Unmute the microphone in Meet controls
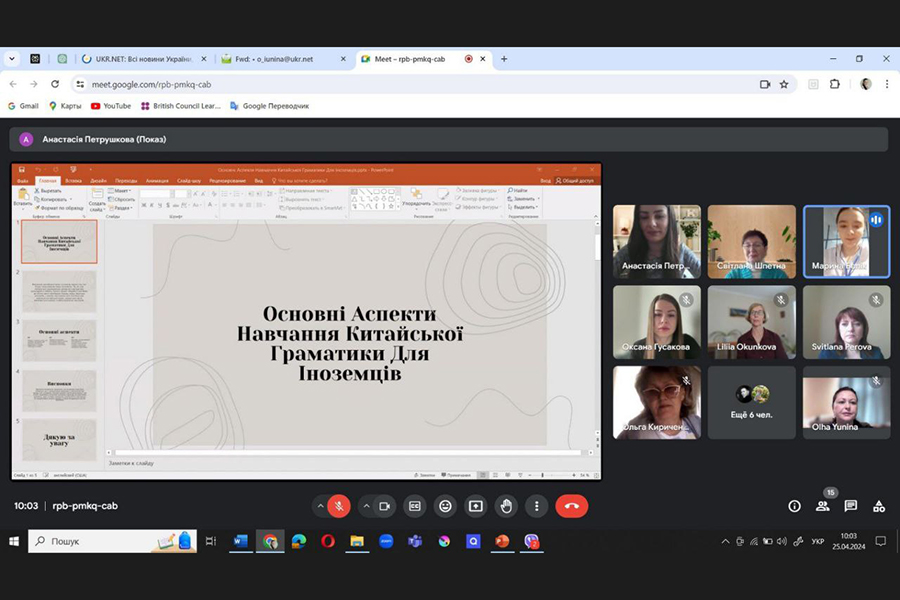This screenshot has width=900, height=600. pos(339,506)
